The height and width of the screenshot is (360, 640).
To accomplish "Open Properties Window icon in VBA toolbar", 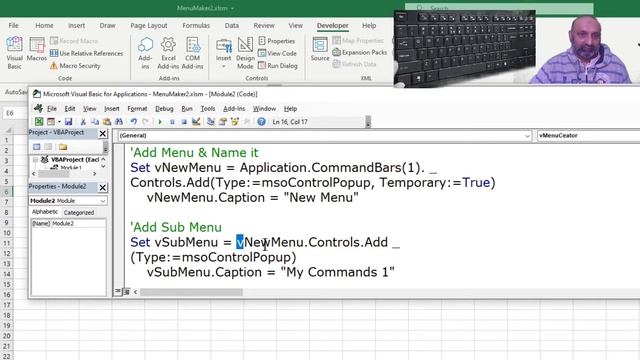I will click(222, 121).
